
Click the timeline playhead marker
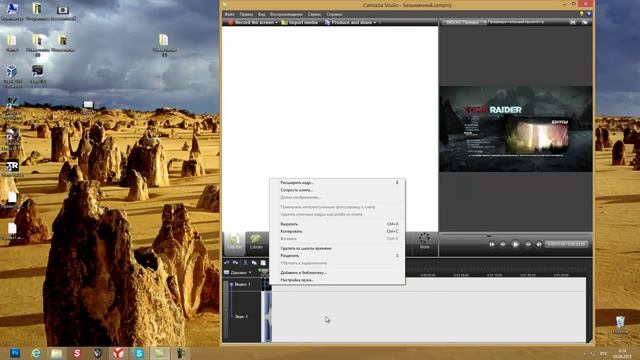tap(263, 271)
